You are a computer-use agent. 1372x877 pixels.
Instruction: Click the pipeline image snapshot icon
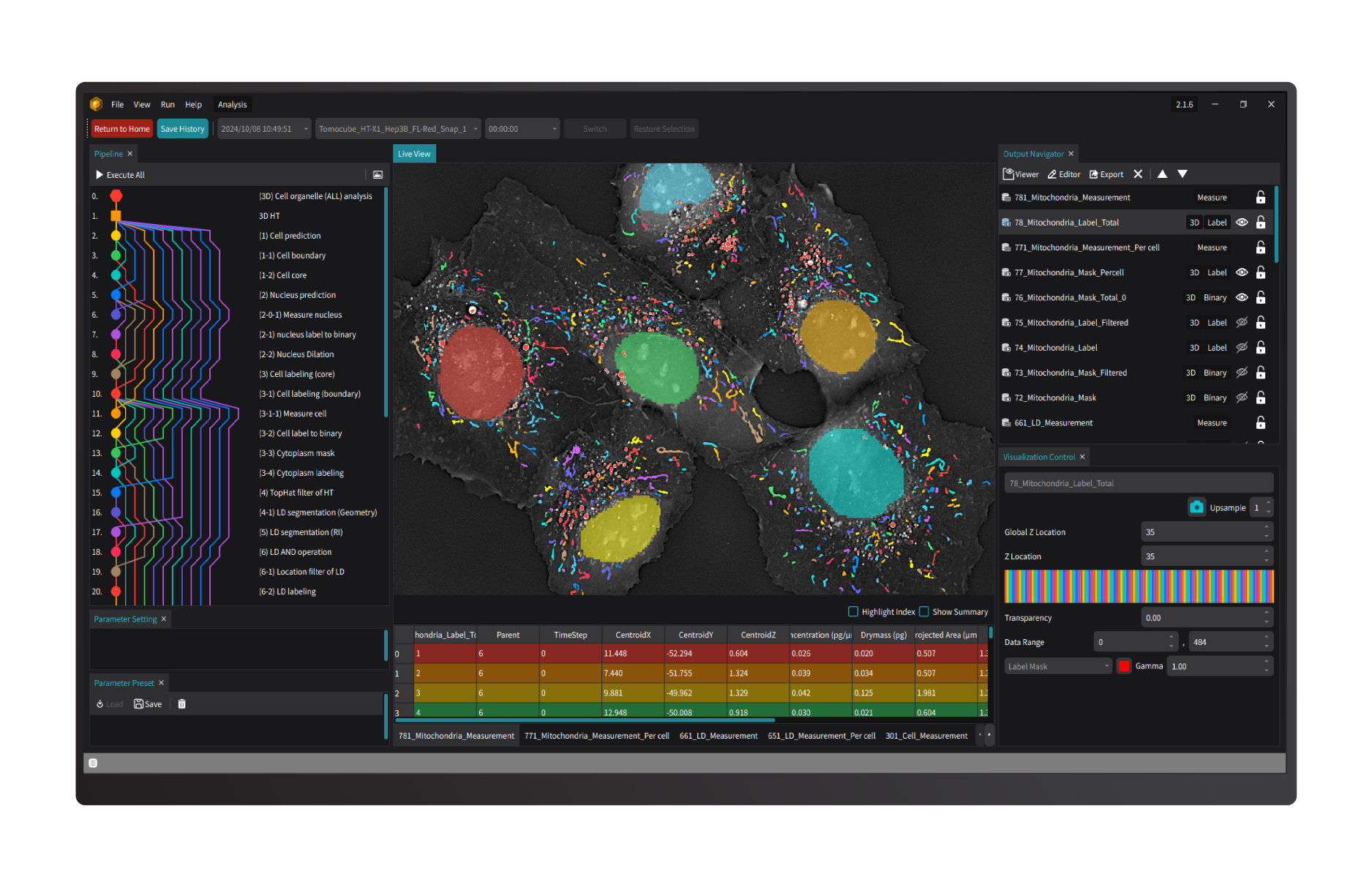click(x=378, y=175)
